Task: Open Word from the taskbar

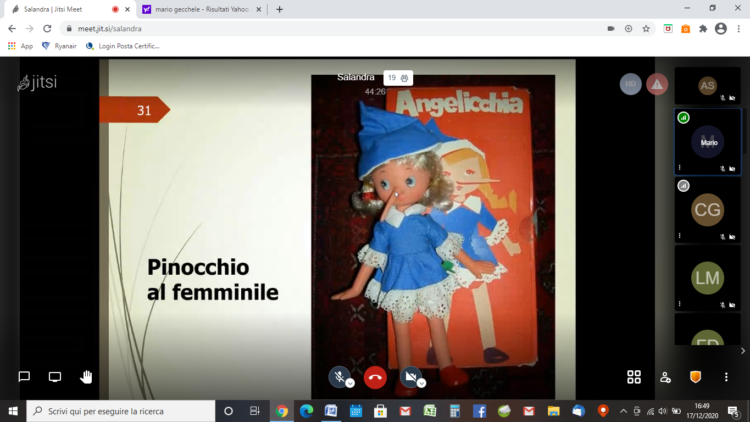Action: tap(331, 411)
